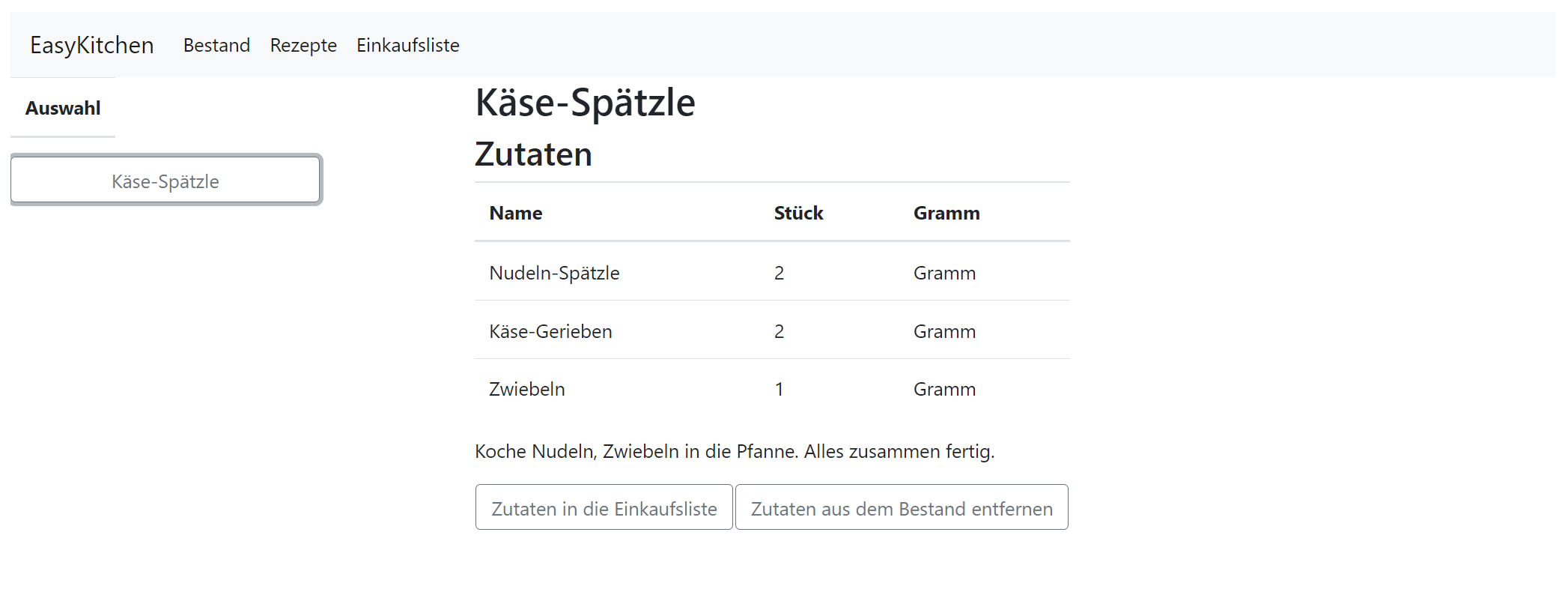The height and width of the screenshot is (601, 1568).
Task: Click the Käse-Gerieben ingredient row
Action: [x=772, y=330]
